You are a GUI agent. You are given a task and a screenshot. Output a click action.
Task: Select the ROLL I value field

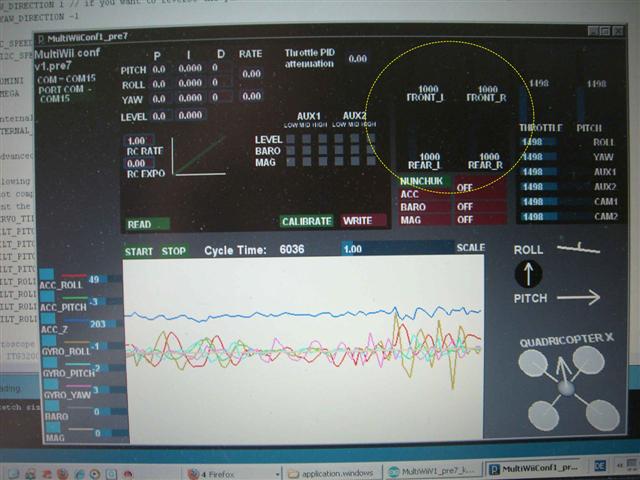(x=190, y=83)
